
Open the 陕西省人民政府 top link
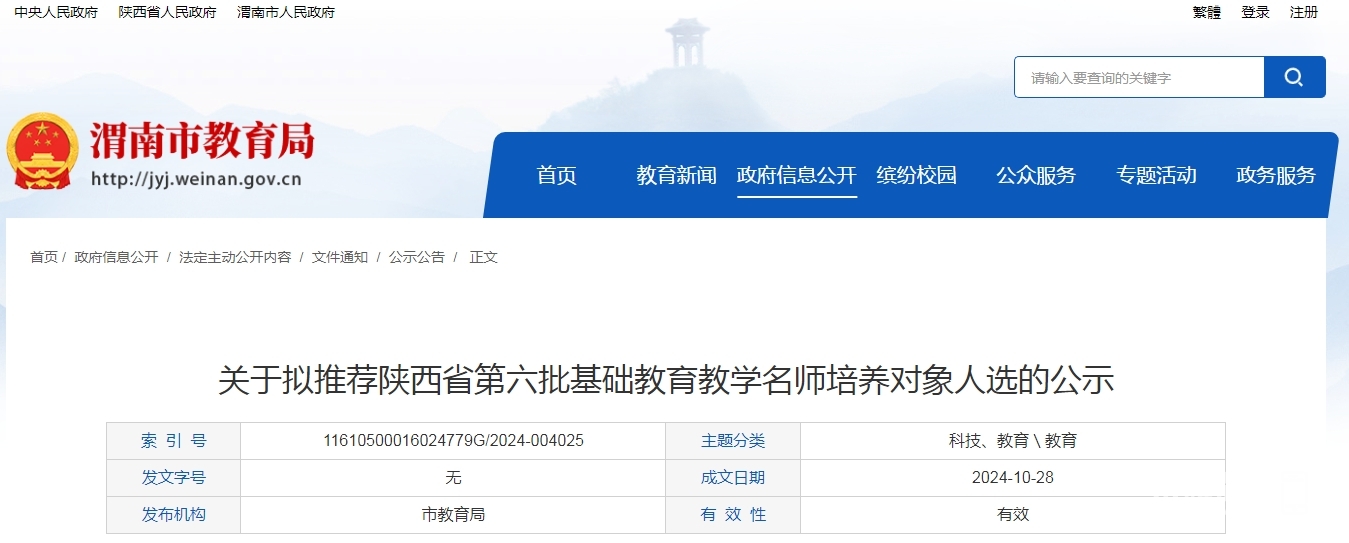[167, 13]
